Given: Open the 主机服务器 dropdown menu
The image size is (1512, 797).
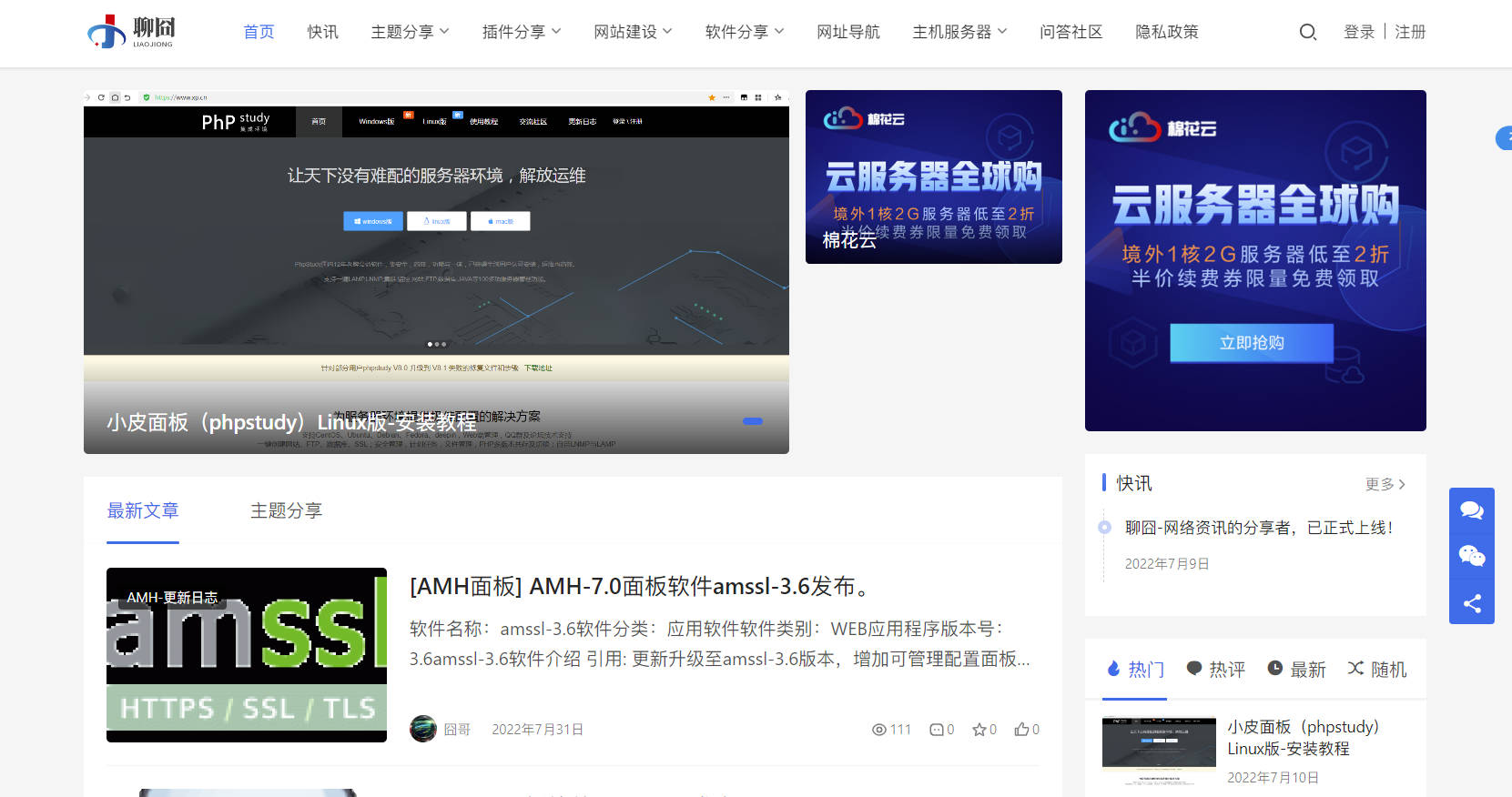Looking at the screenshot, I should 959,32.
